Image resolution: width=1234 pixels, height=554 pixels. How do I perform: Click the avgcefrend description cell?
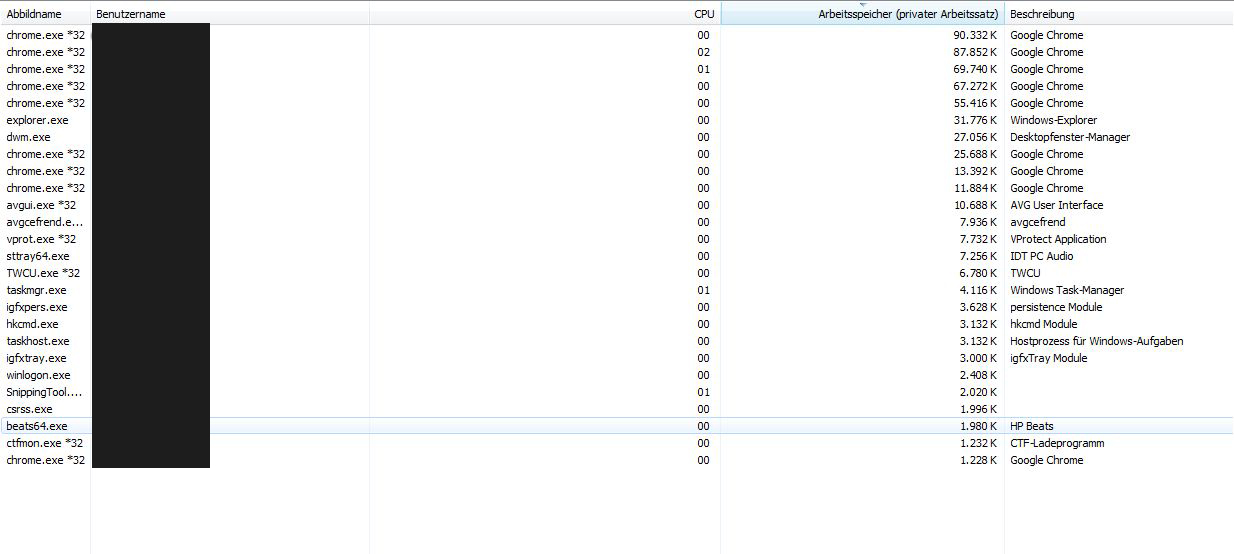click(x=1038, y=222)
